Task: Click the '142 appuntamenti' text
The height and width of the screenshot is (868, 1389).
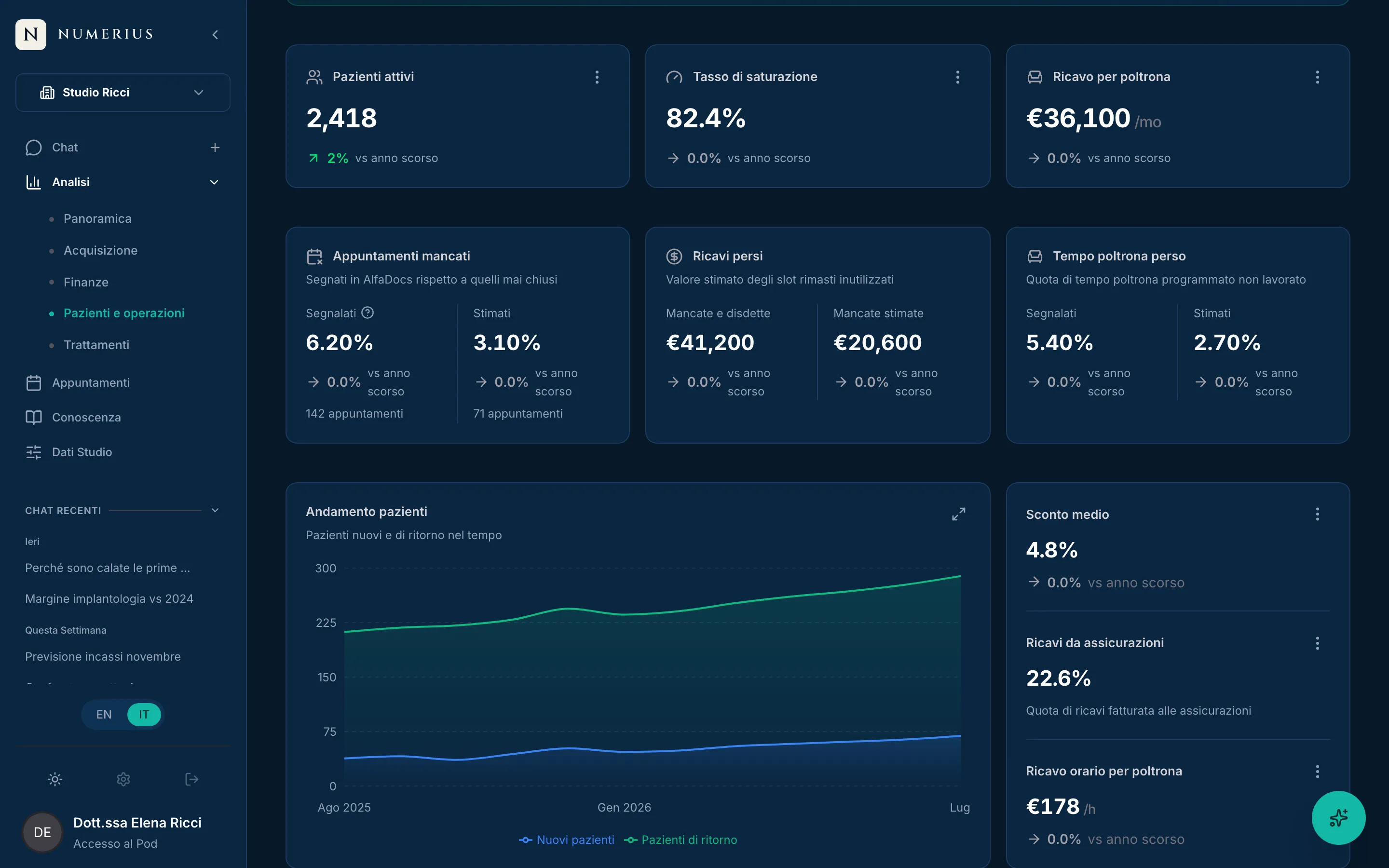Action: click(354, 413)
